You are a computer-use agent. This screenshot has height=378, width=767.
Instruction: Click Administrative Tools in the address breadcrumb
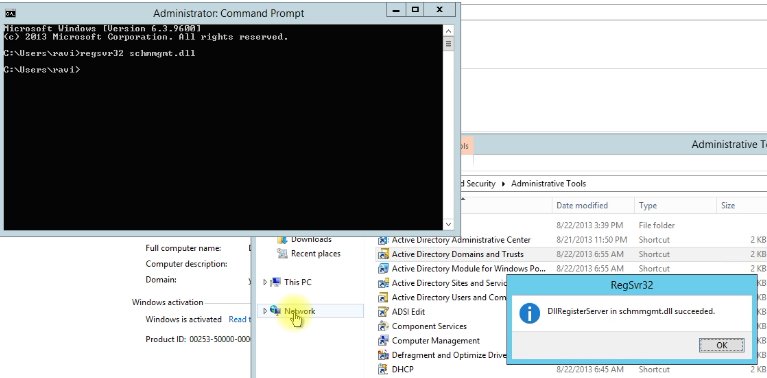[x=548, y=184]
